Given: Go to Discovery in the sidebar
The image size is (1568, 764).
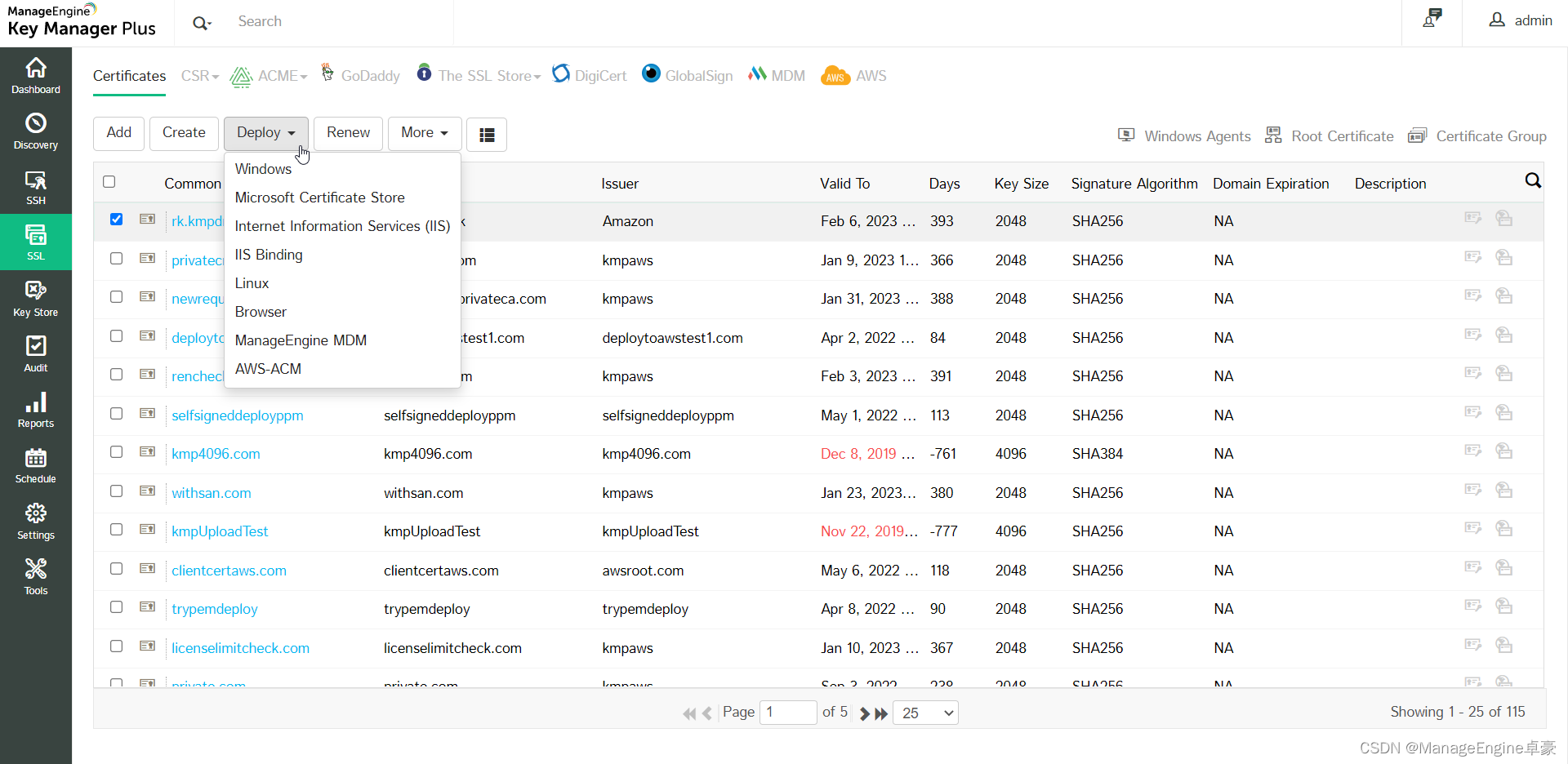Looking at the screenshot, I should pos(36,131).
